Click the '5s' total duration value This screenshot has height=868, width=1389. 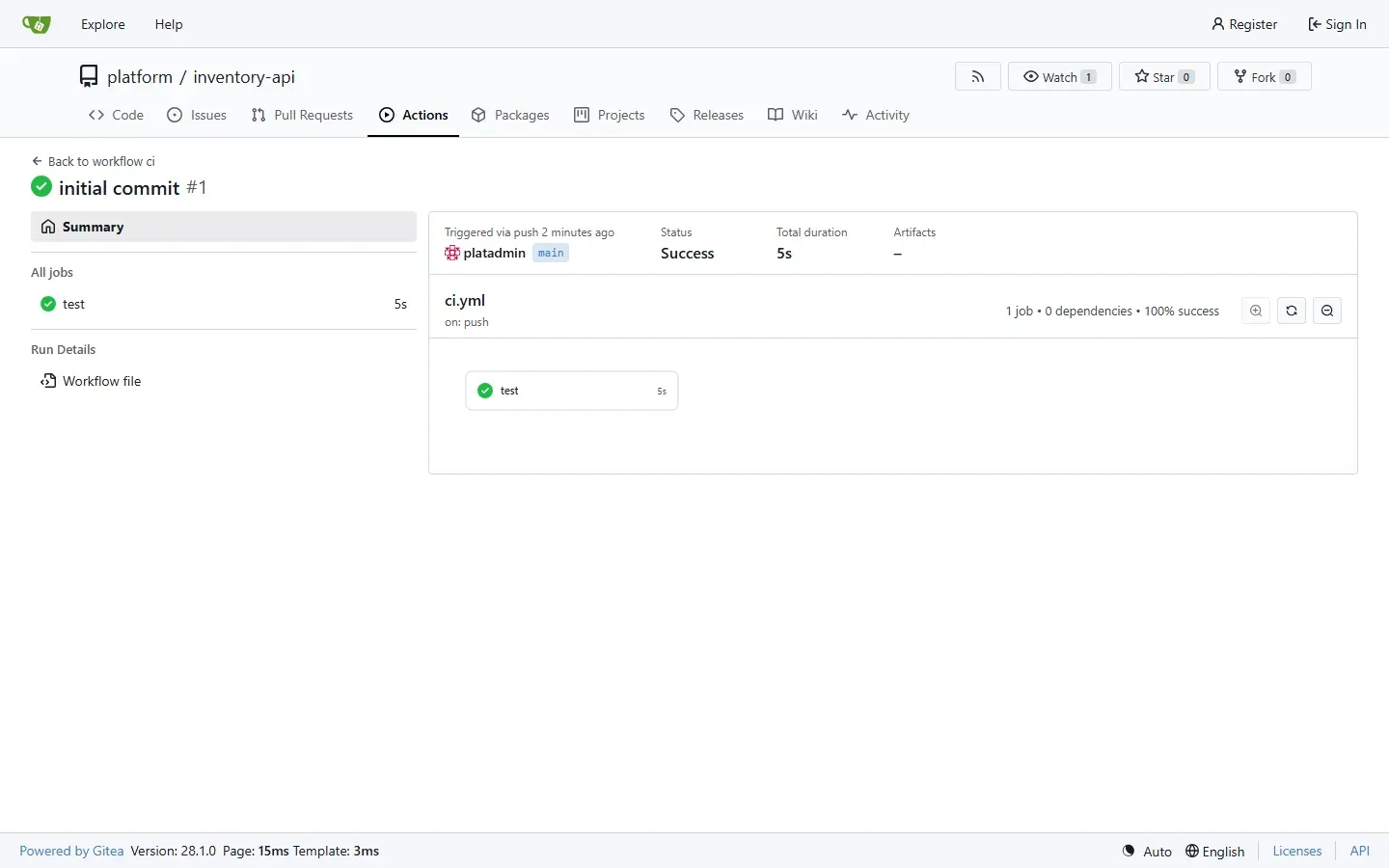coord(784,253)
